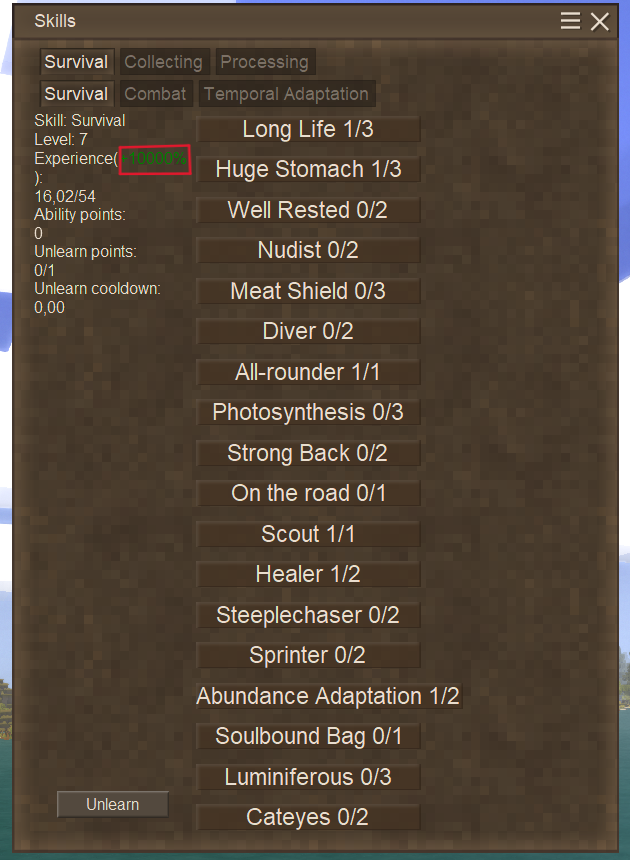
Task: Select the Diver 0/2 ability
Action: pos(308,331)
